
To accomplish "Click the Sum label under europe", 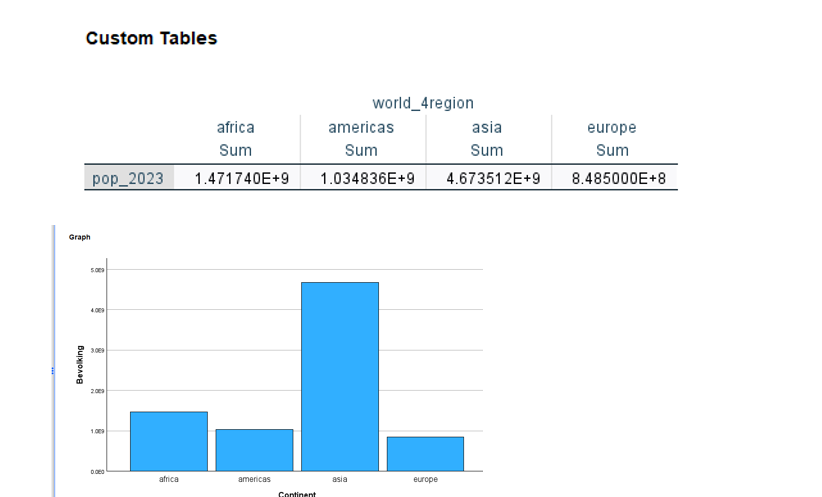I will 612,150.
